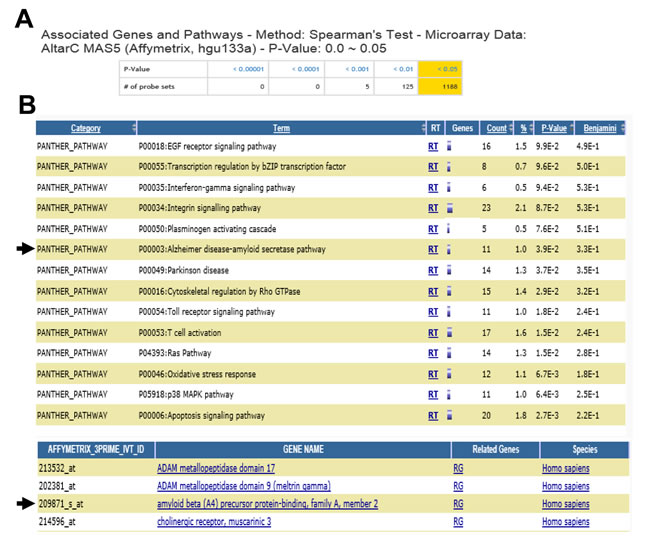Select the highlighted < 0.05 P-Value threshold
650x544 pixels.
[x=447, y=69]
